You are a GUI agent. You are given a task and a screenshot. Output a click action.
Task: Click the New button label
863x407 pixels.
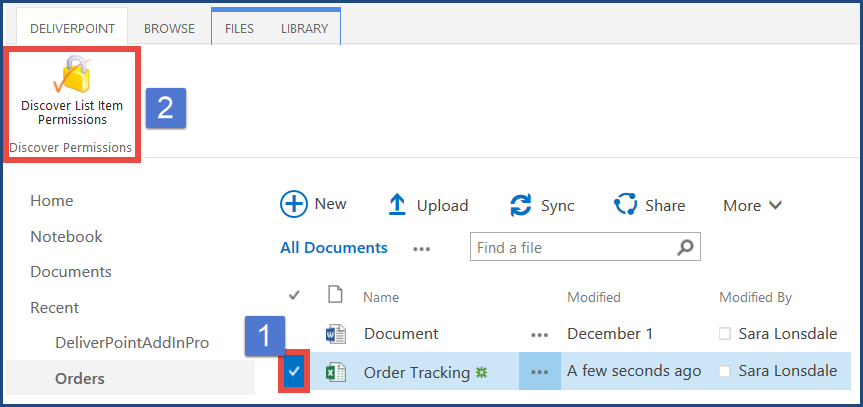tap(330, 204)
